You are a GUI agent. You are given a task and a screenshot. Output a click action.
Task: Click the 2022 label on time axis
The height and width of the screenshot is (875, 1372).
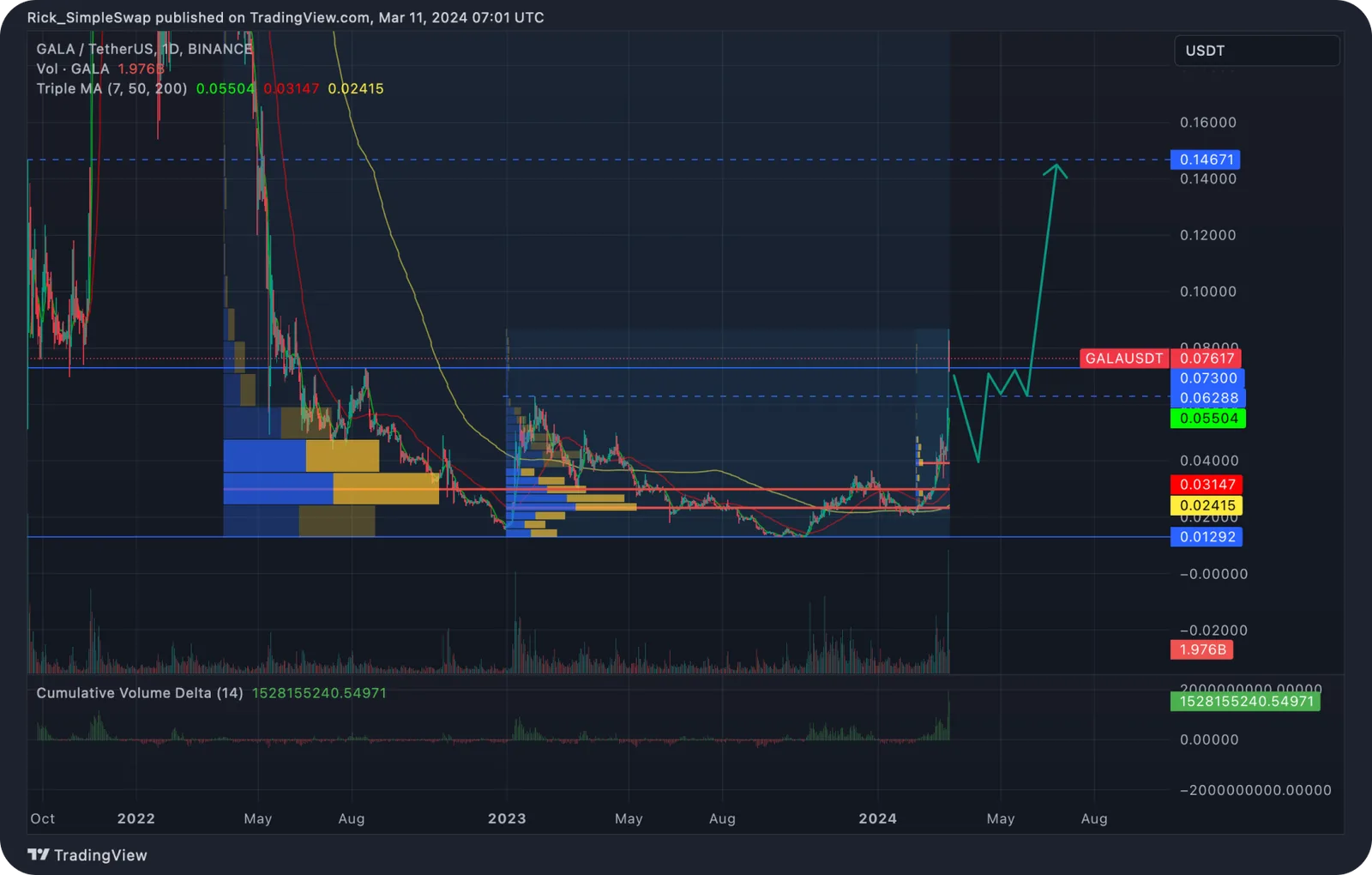[x=136, y=818]
